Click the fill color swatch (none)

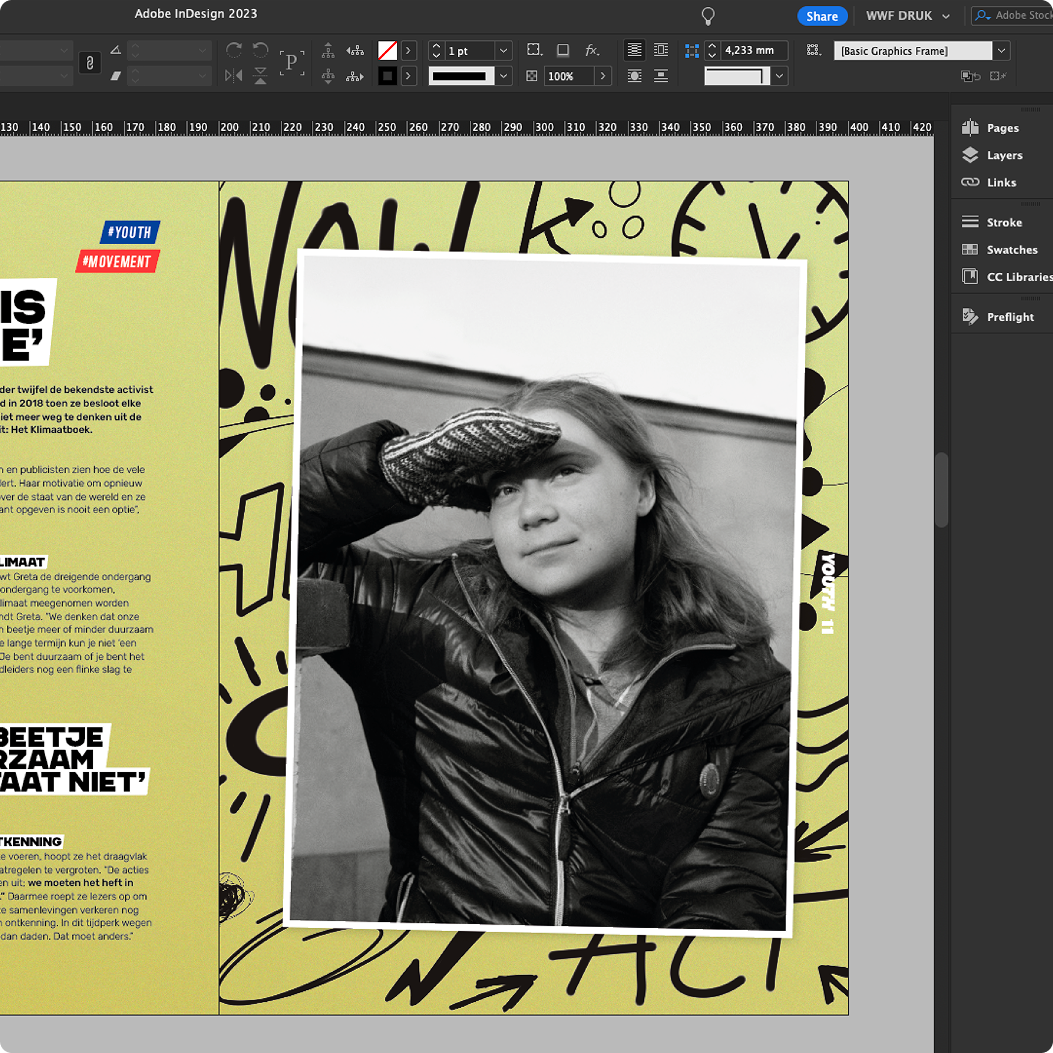tap(387, 51)
